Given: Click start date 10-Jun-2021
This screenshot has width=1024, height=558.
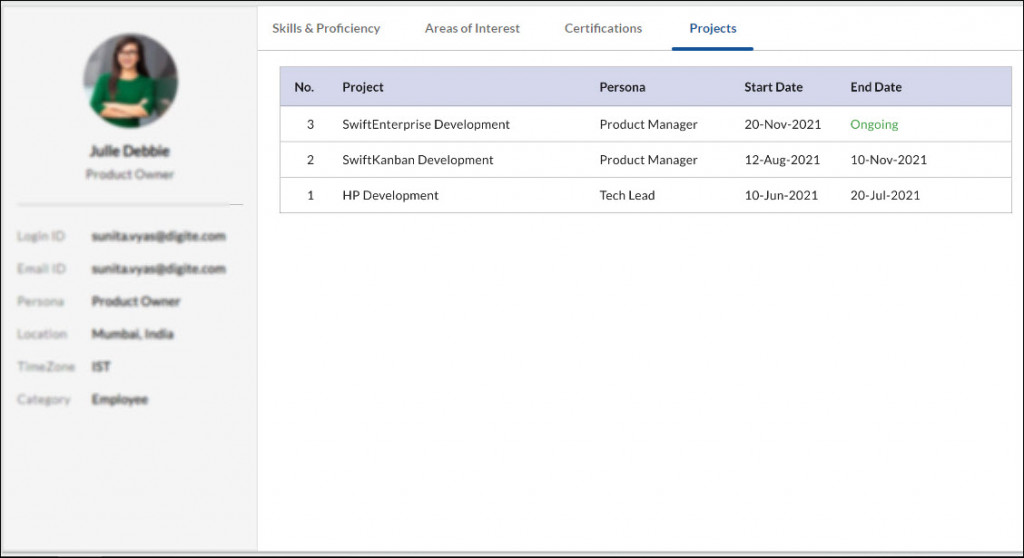Looking at the screenshot, I should [x=781, y=195].
